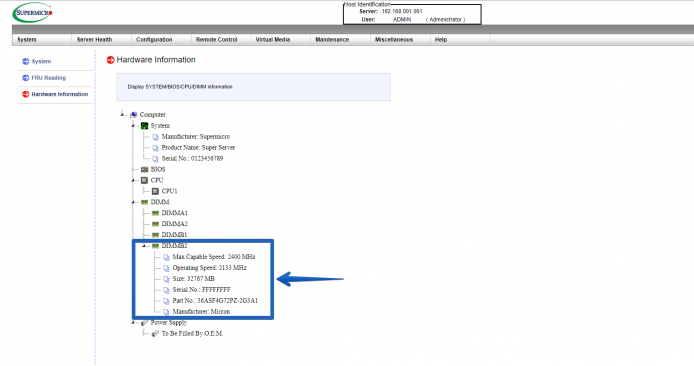This screenshot has height=366, width=694.
Task: Select the green System board icon
Action: tap(144, 126)
